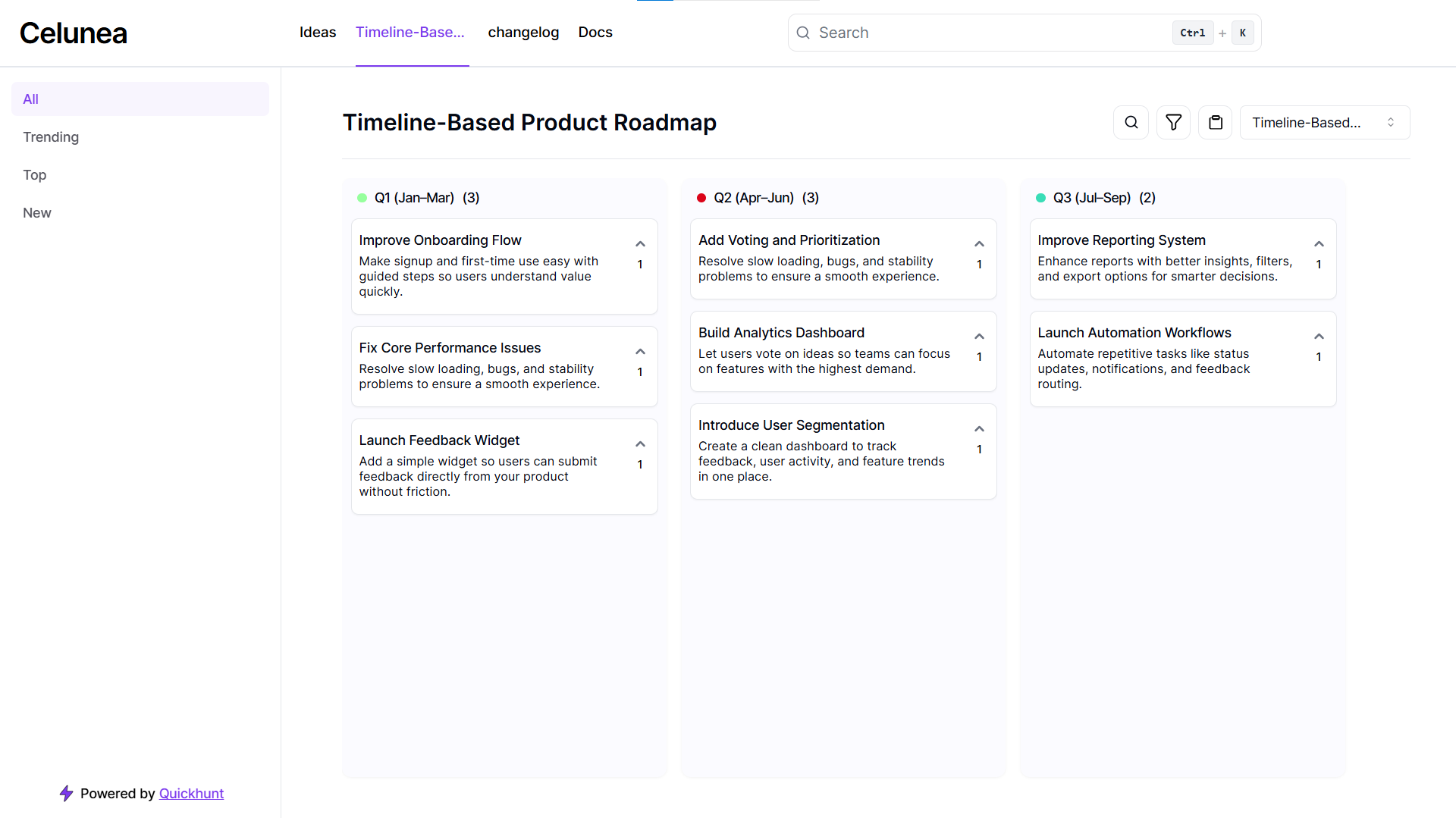Select the Timeline-Base... tab

point(410,33)
